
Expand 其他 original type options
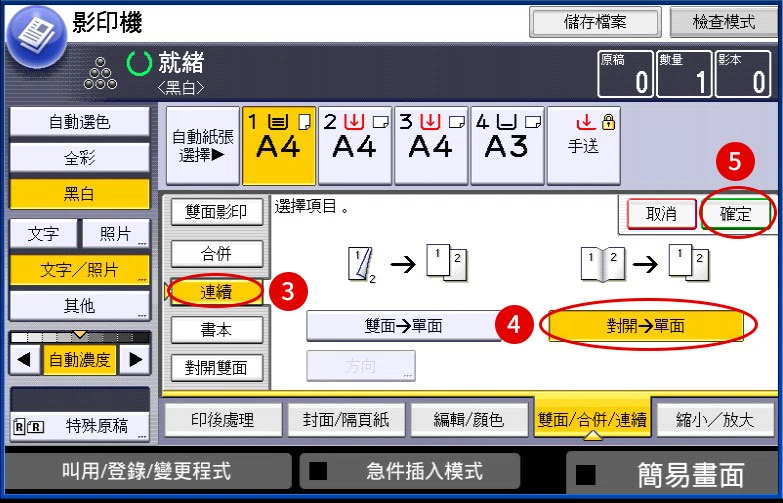click(x=79, y=305)
